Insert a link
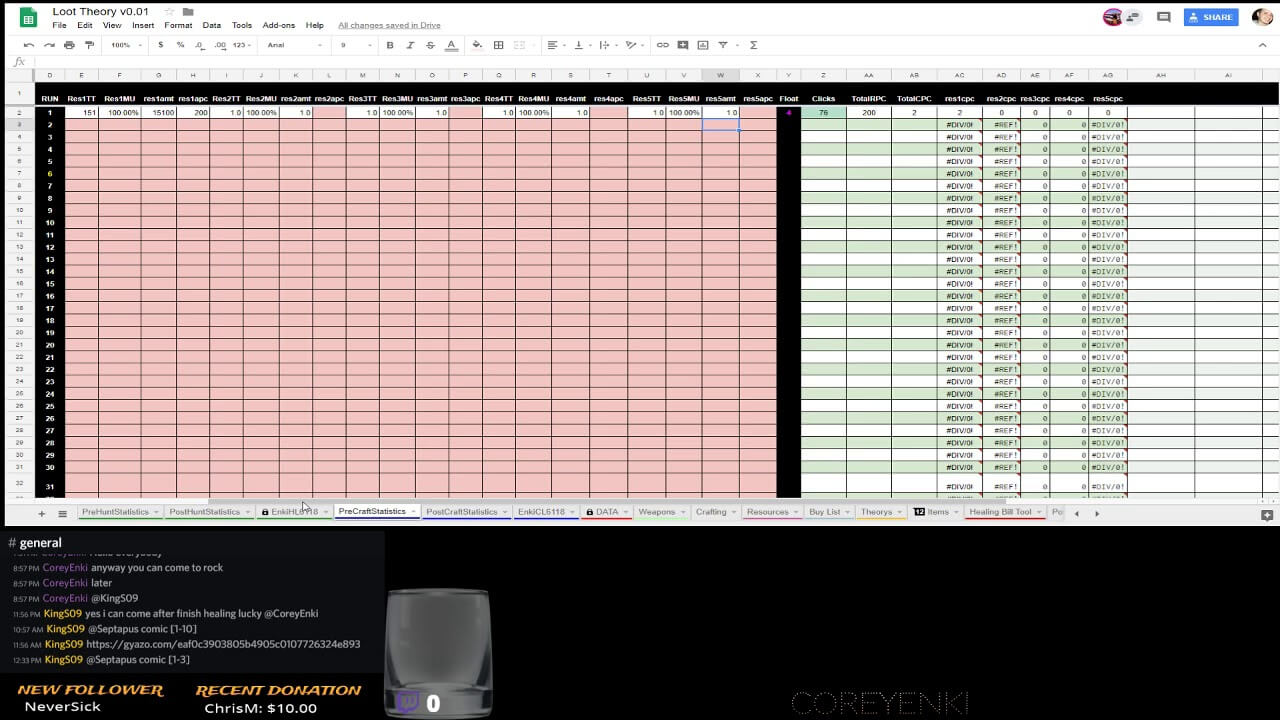1280x720 pixels. [x=662, y=45]
